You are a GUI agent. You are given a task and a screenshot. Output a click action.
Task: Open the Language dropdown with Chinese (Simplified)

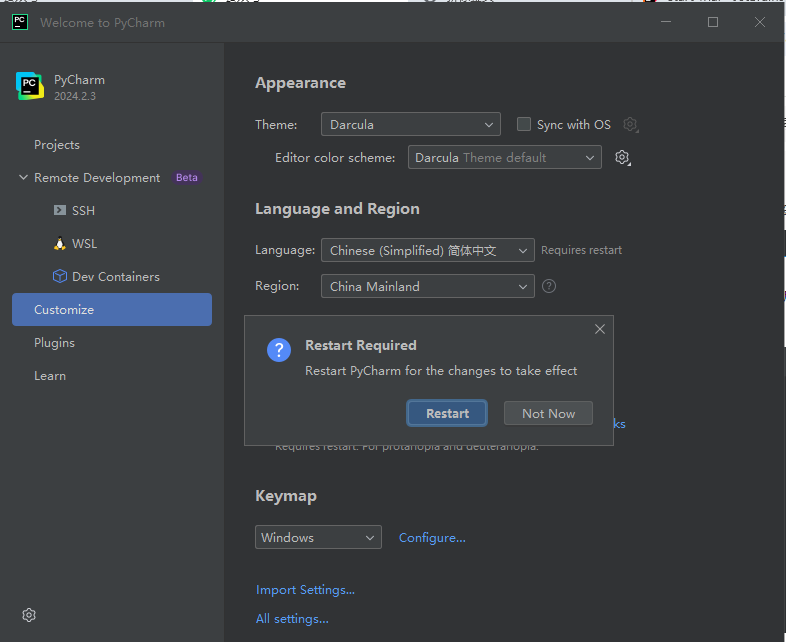pos(428,250)
